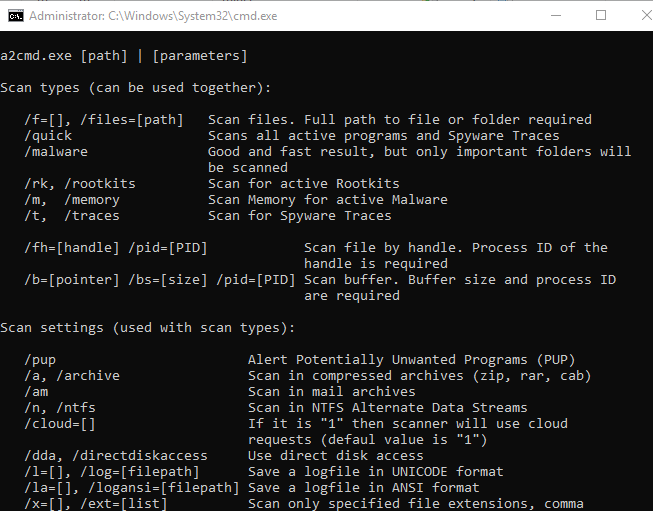Click the /m, /memory option text
653x511 pixels.
[72, 200]
